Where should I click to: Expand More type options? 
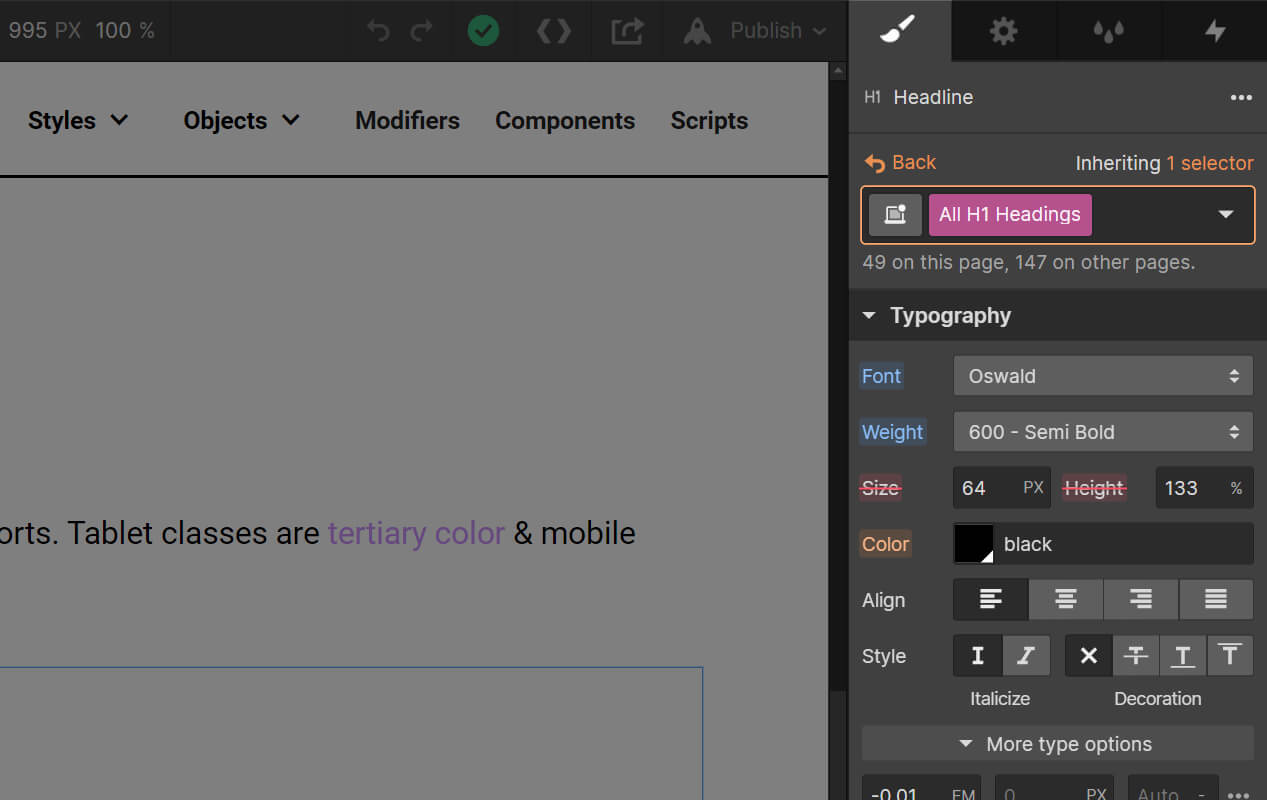pos(1057,744)
